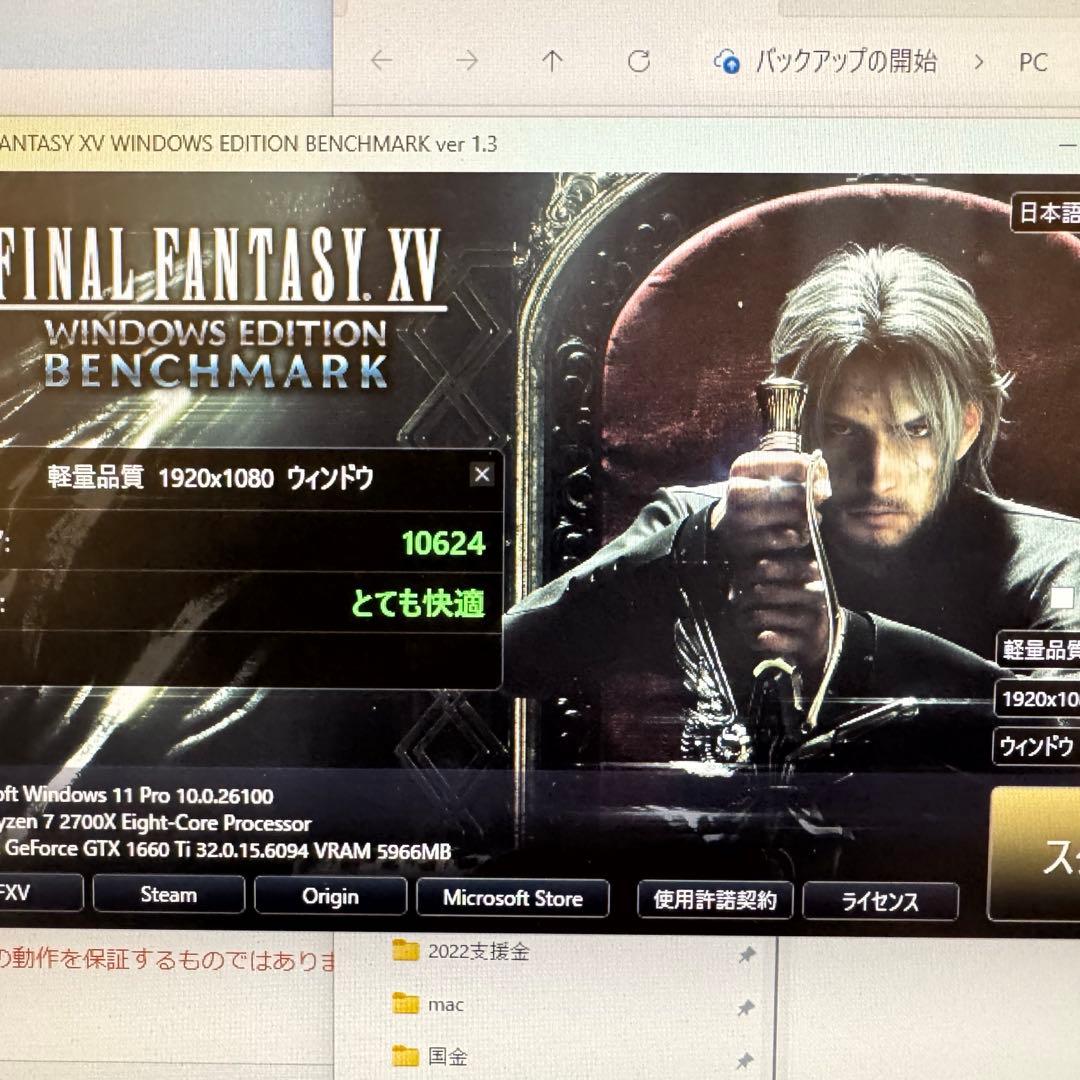Open the 国金 folder
The height and width of the screenshot is (1080, 1080).
coord(450,1056)
